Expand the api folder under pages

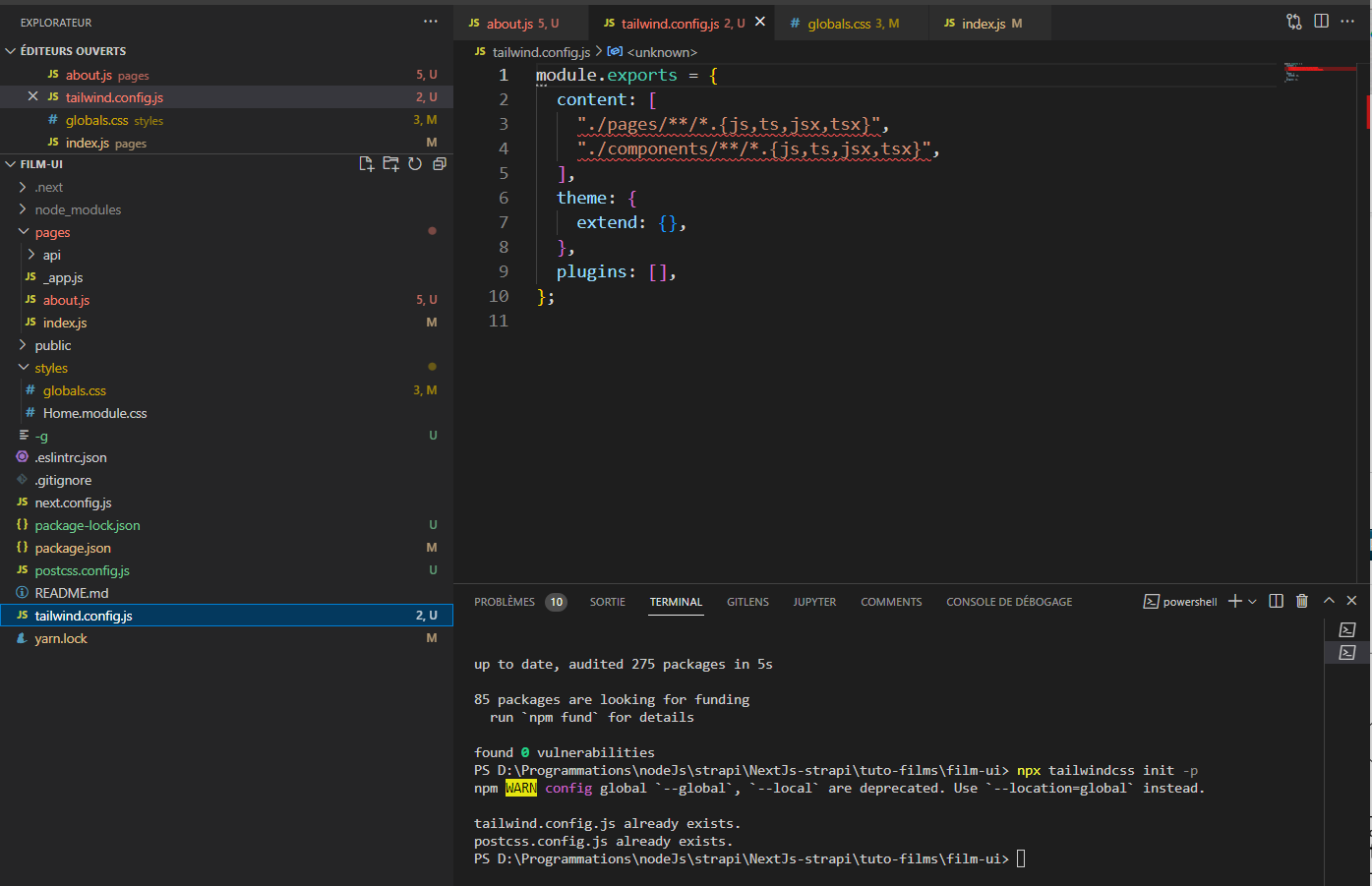[x=51, y=254]
